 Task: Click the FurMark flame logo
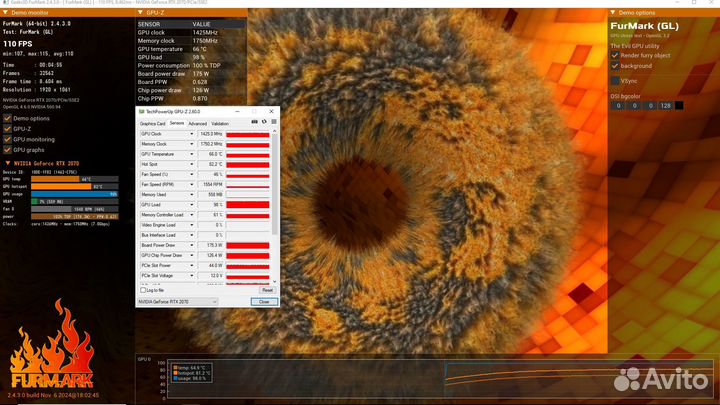52,344
